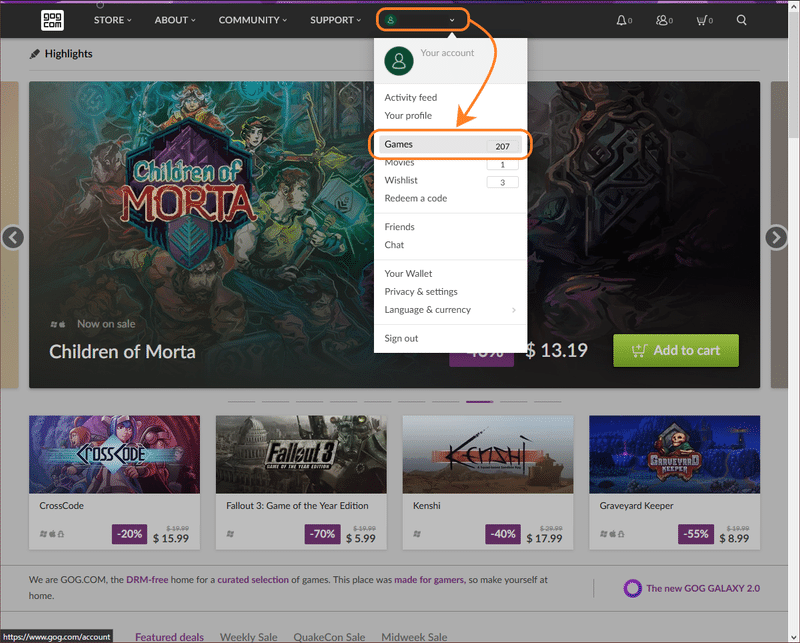Click the pencil icon beside Highlights
Screen dimensions: 800x643
point(35,54)
